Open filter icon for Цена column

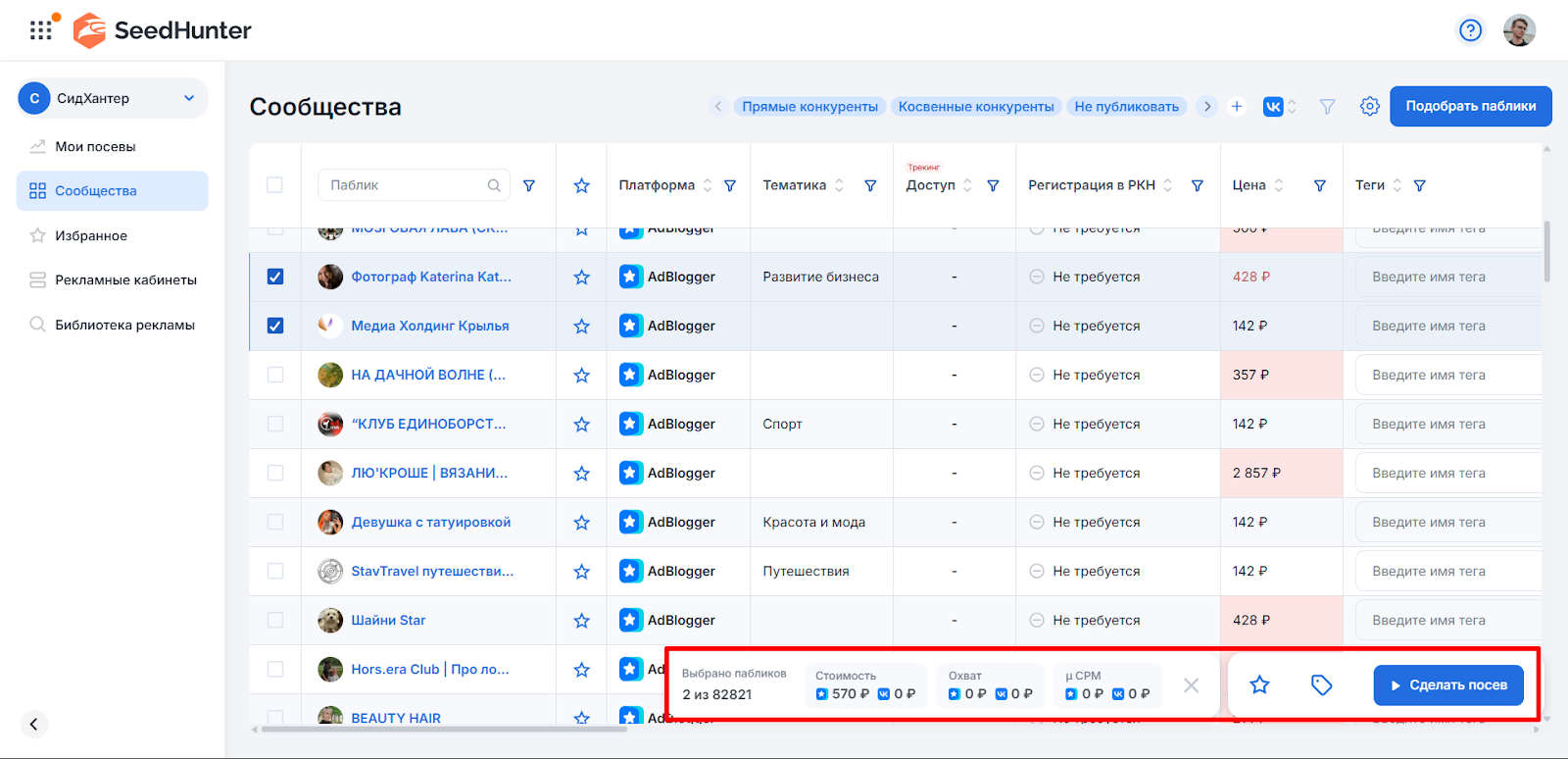(x=1319, y=185)
